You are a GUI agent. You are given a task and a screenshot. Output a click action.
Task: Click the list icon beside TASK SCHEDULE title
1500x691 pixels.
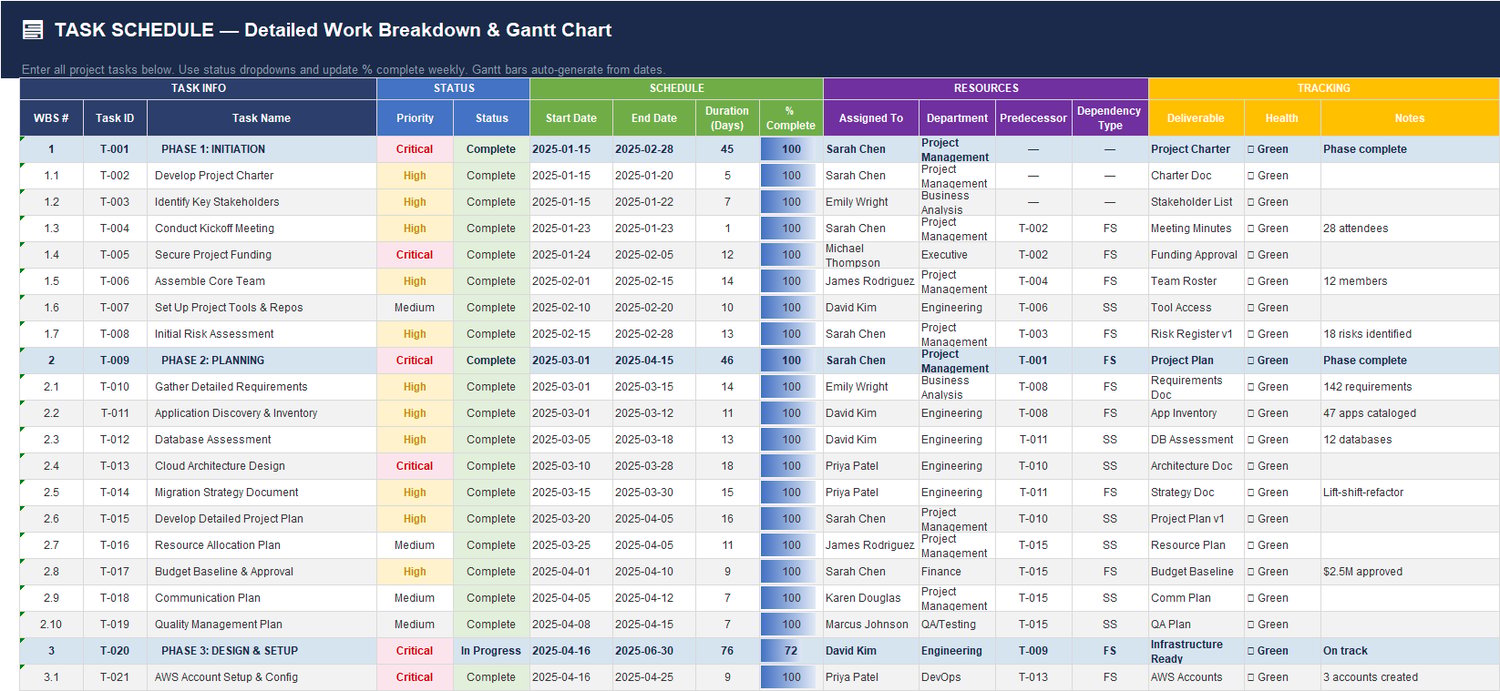tap(33, 30)
